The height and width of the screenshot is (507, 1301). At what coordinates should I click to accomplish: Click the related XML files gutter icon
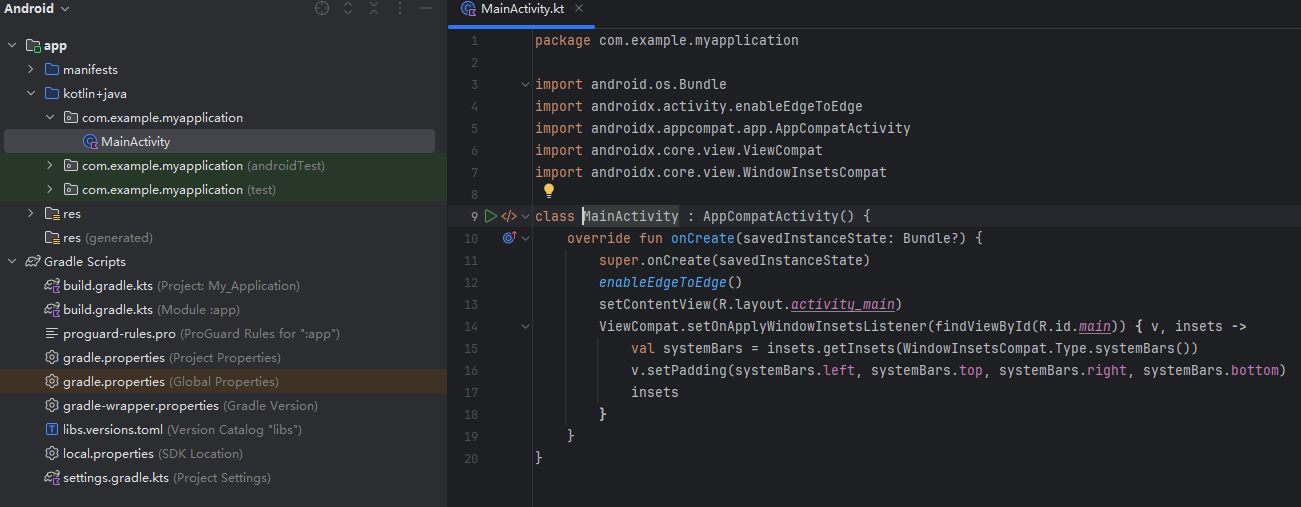tap(509, 216)
